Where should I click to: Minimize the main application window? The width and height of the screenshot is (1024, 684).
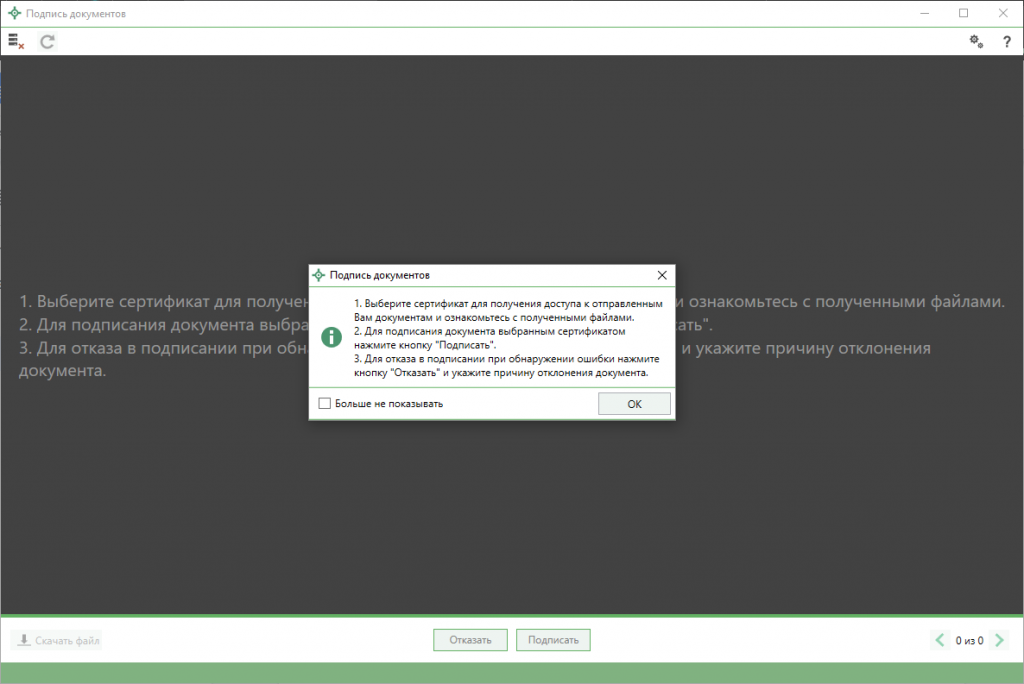click(918, 13)
